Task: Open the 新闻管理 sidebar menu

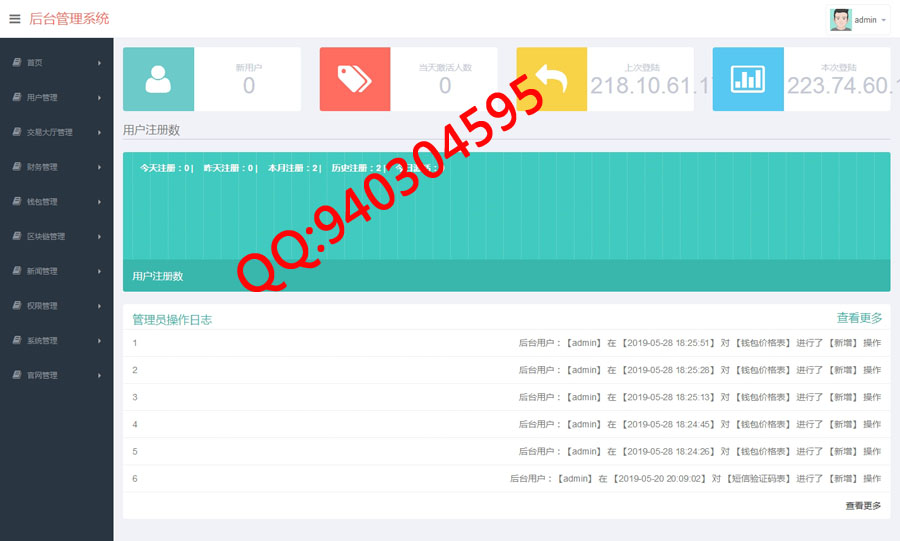Action: point(42,271)
